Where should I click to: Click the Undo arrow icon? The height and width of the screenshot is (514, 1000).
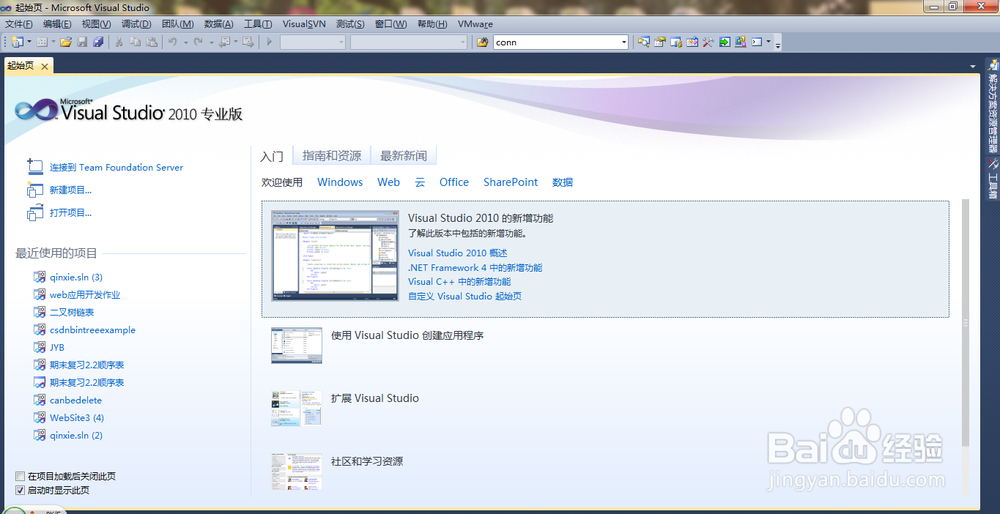(172, 42)
